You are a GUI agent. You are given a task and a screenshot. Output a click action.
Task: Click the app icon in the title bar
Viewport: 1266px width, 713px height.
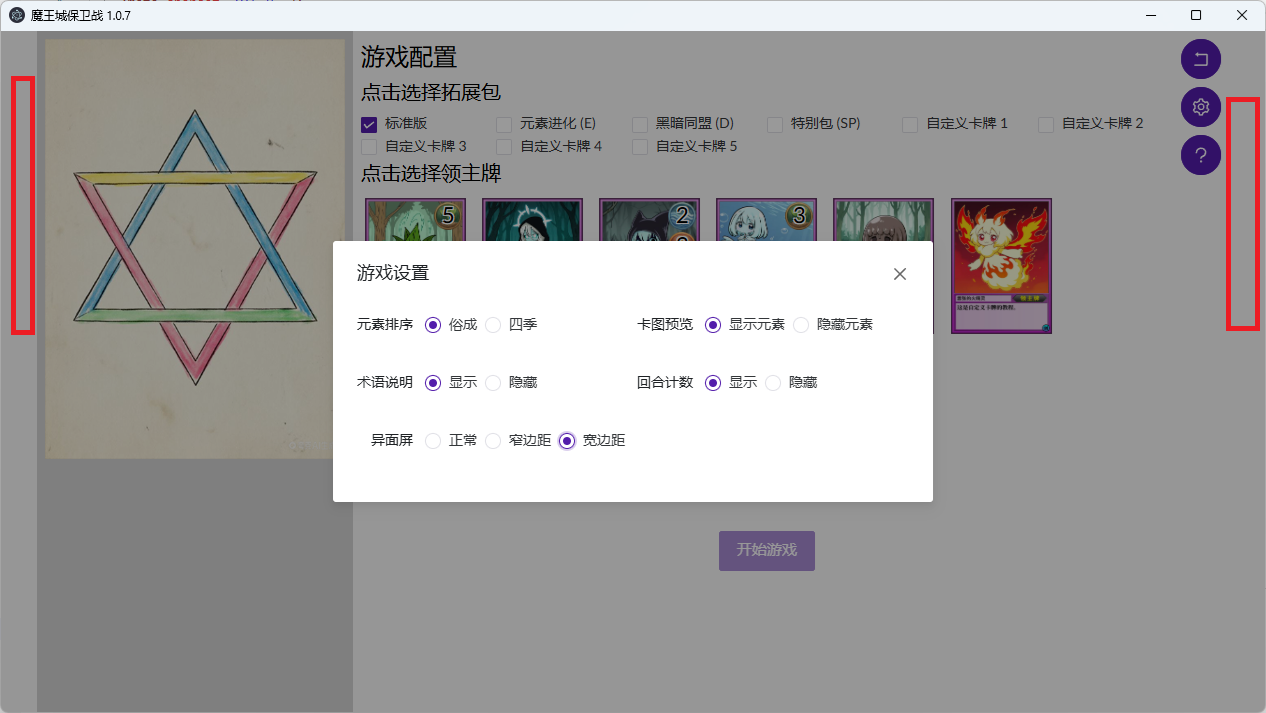17,15
